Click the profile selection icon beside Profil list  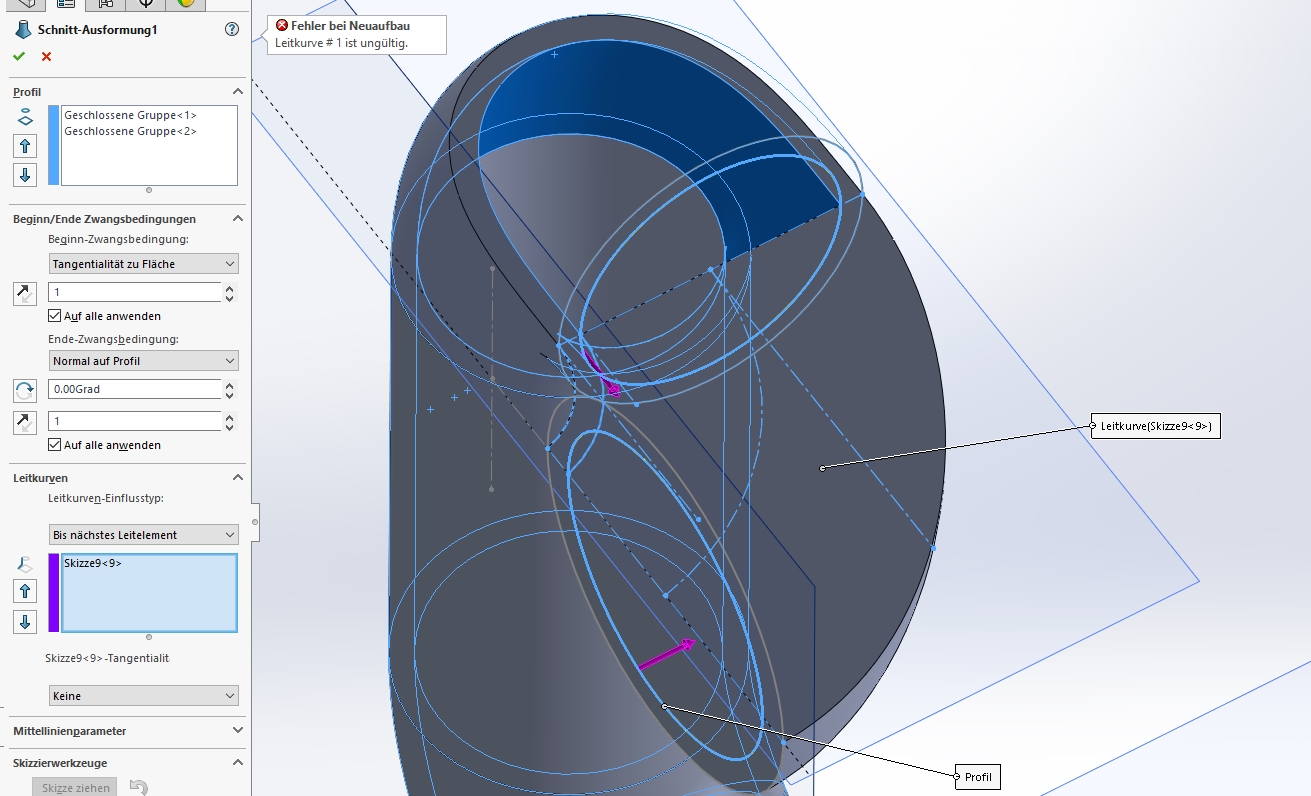(x=26, y=117)
